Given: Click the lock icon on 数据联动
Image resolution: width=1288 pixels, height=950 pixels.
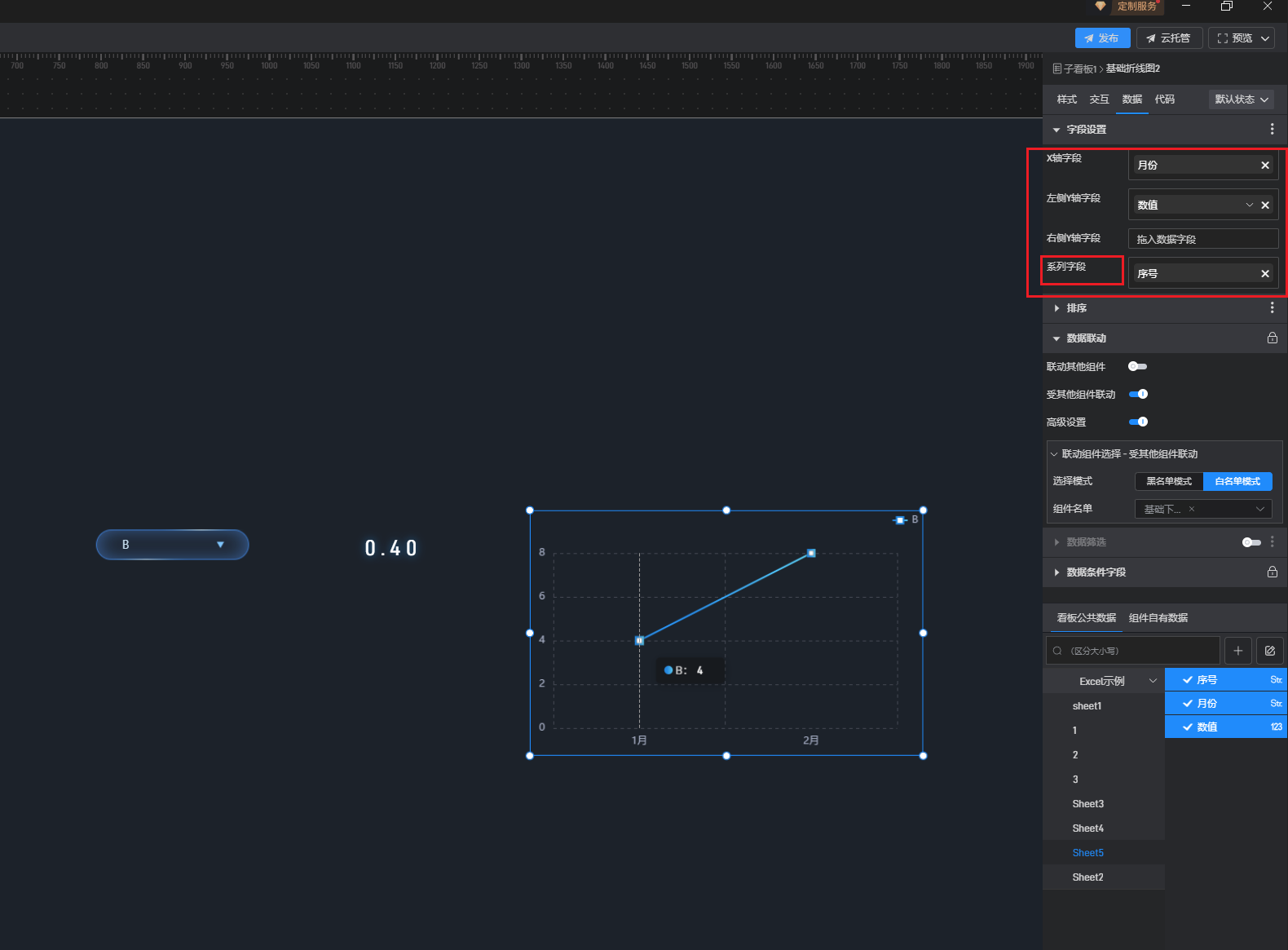Looking at the screenshot, I should (x=1272, y=338).
